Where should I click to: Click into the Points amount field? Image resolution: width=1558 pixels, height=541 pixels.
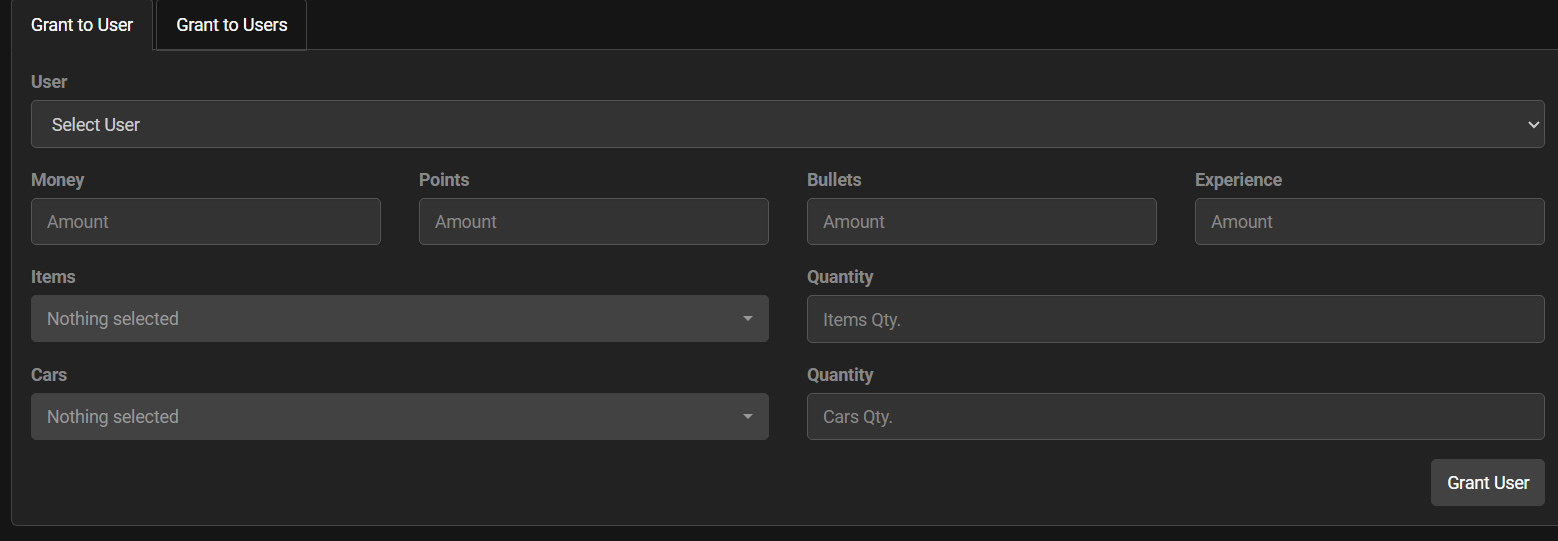[x=593, y=221]
